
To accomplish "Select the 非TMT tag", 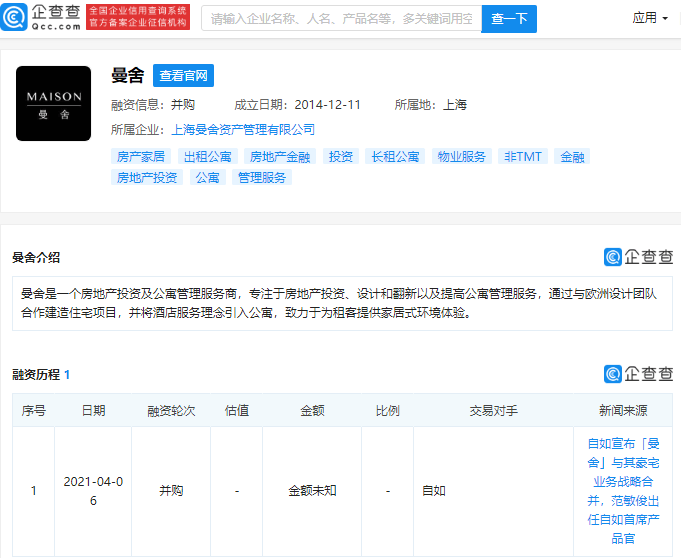I will coord(523,157).
